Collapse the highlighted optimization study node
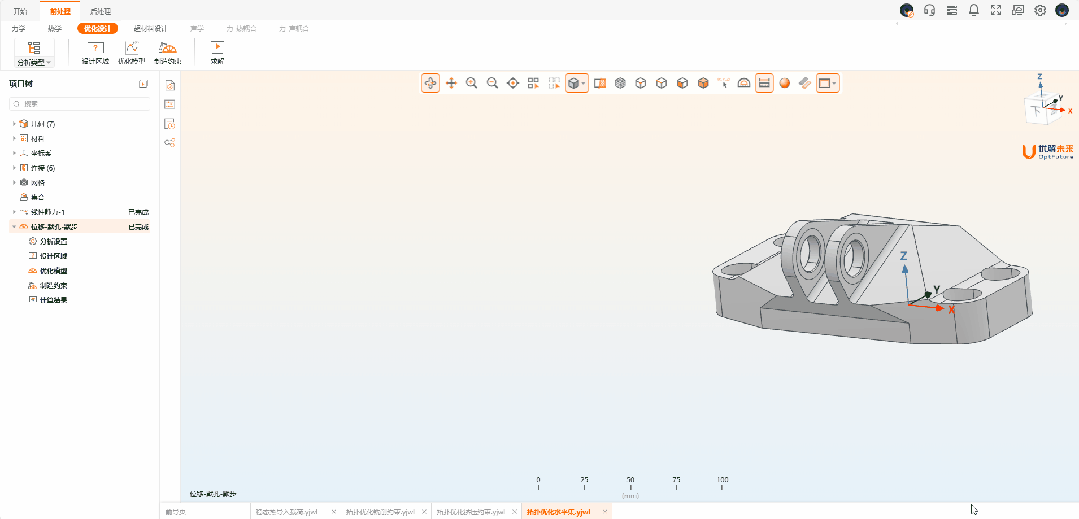This screenshot has width=1079, height=519. pyautogui.click(x=14, y=226)
